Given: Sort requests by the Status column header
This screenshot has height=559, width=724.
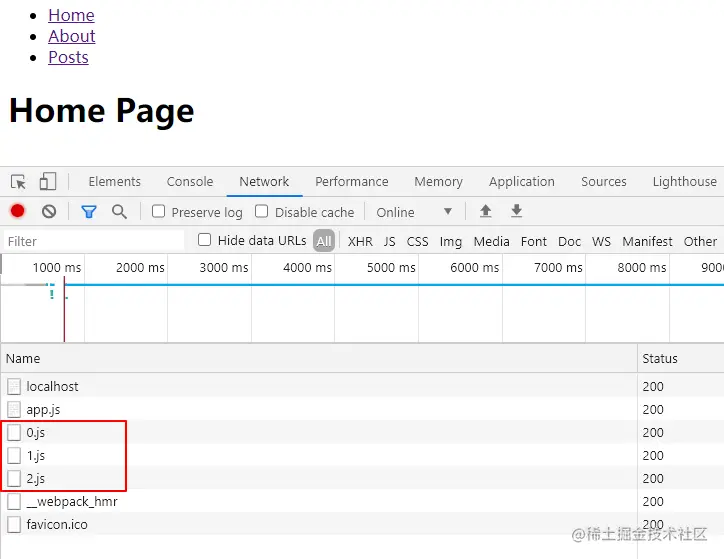Looking at the screenshot, I should pos(681,358).
